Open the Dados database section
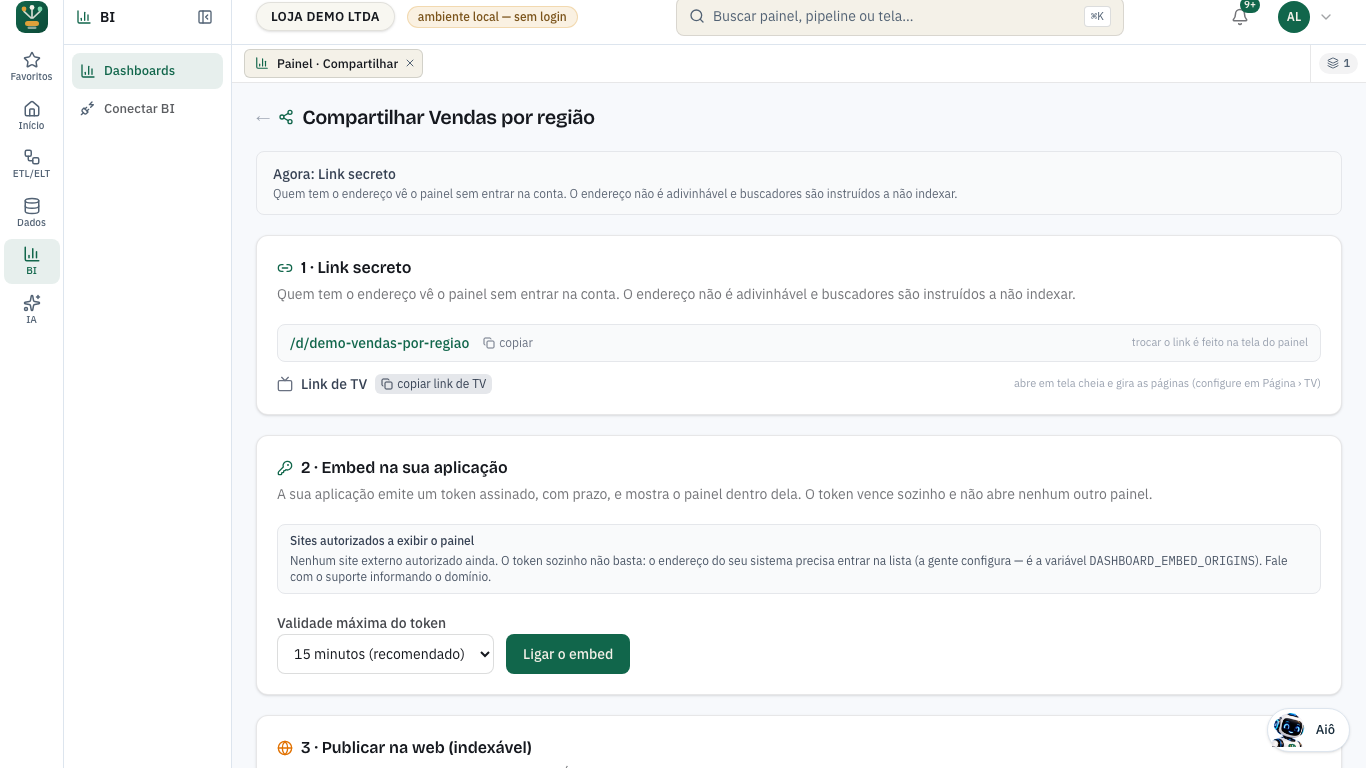The height and width of the screenshot is (768, 1366). [x=32, y=212]
